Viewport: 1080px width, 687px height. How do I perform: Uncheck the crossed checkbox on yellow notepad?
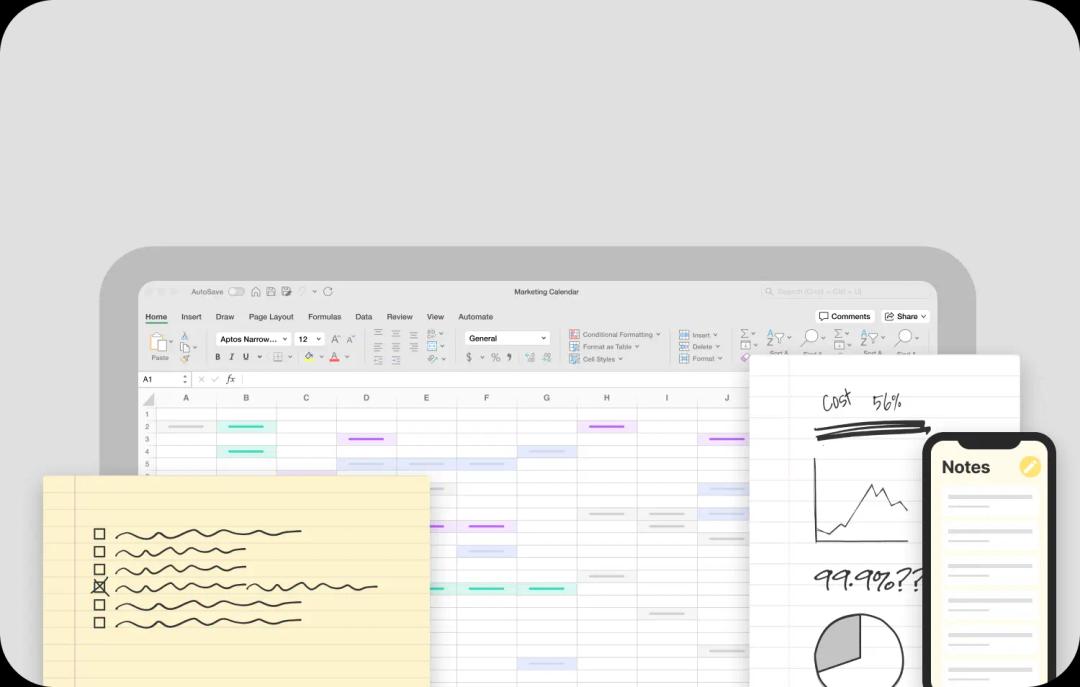click(x=99, y=587)
